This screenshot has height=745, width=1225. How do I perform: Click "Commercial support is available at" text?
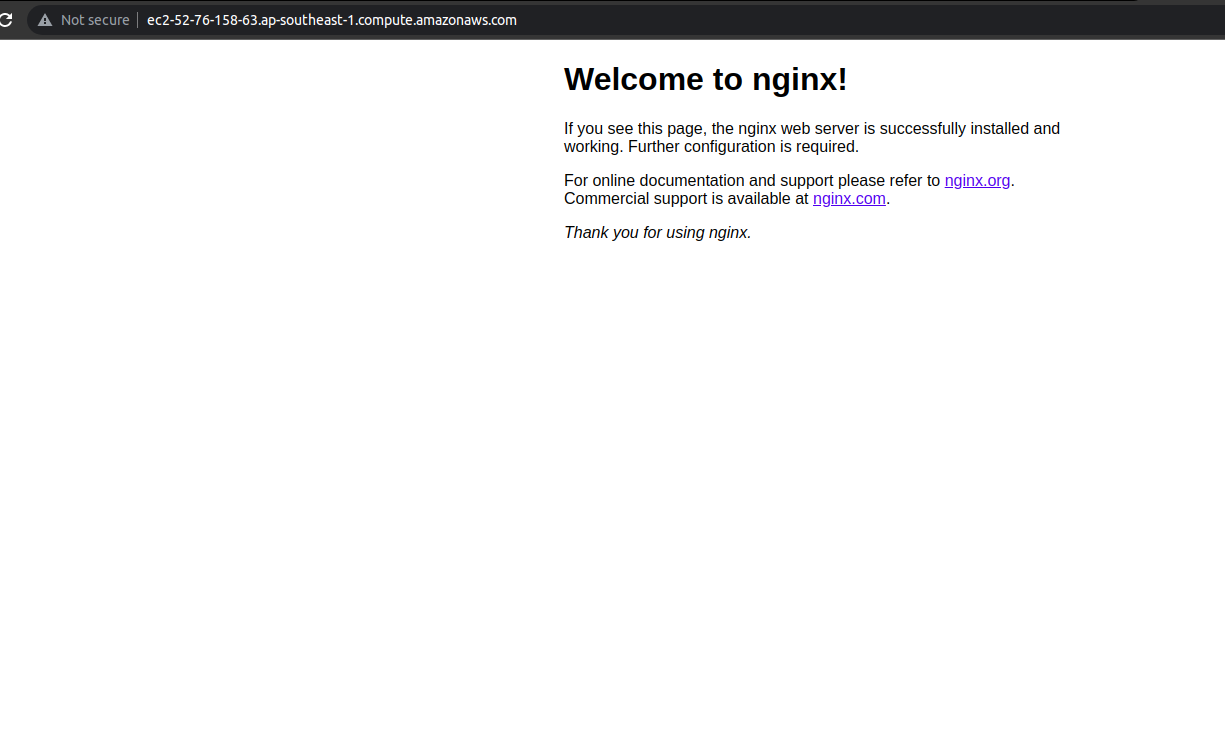pyautogui.click(x=686, y=199)
